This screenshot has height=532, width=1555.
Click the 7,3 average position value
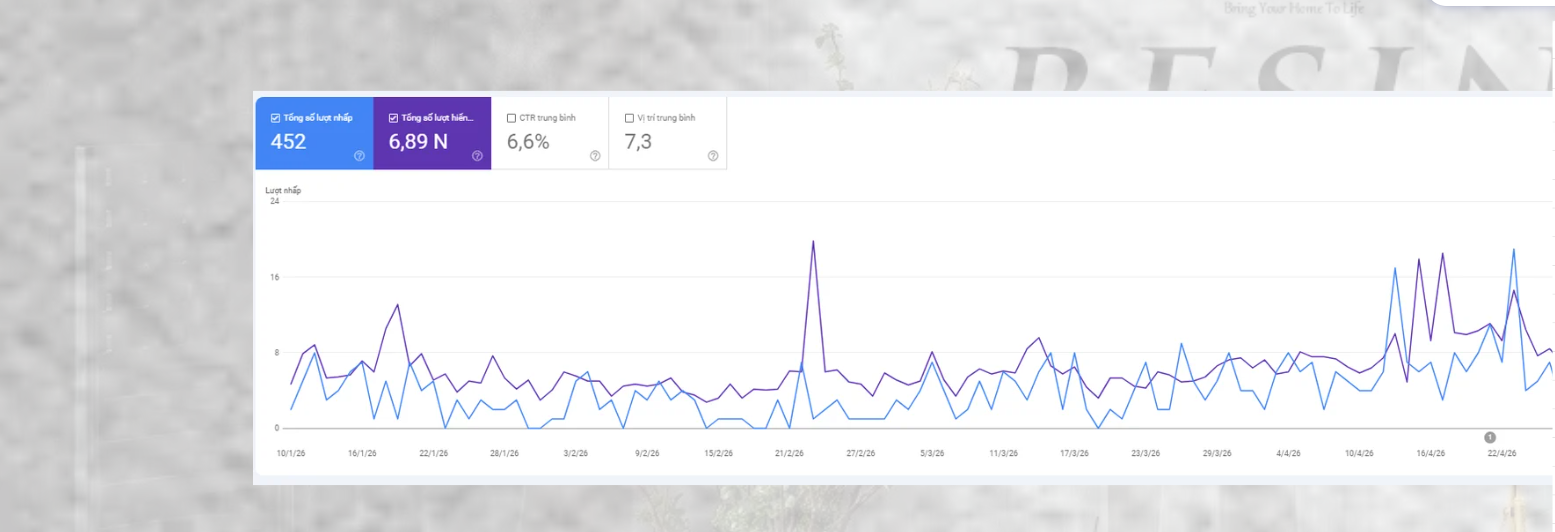(x=638, y=142)
